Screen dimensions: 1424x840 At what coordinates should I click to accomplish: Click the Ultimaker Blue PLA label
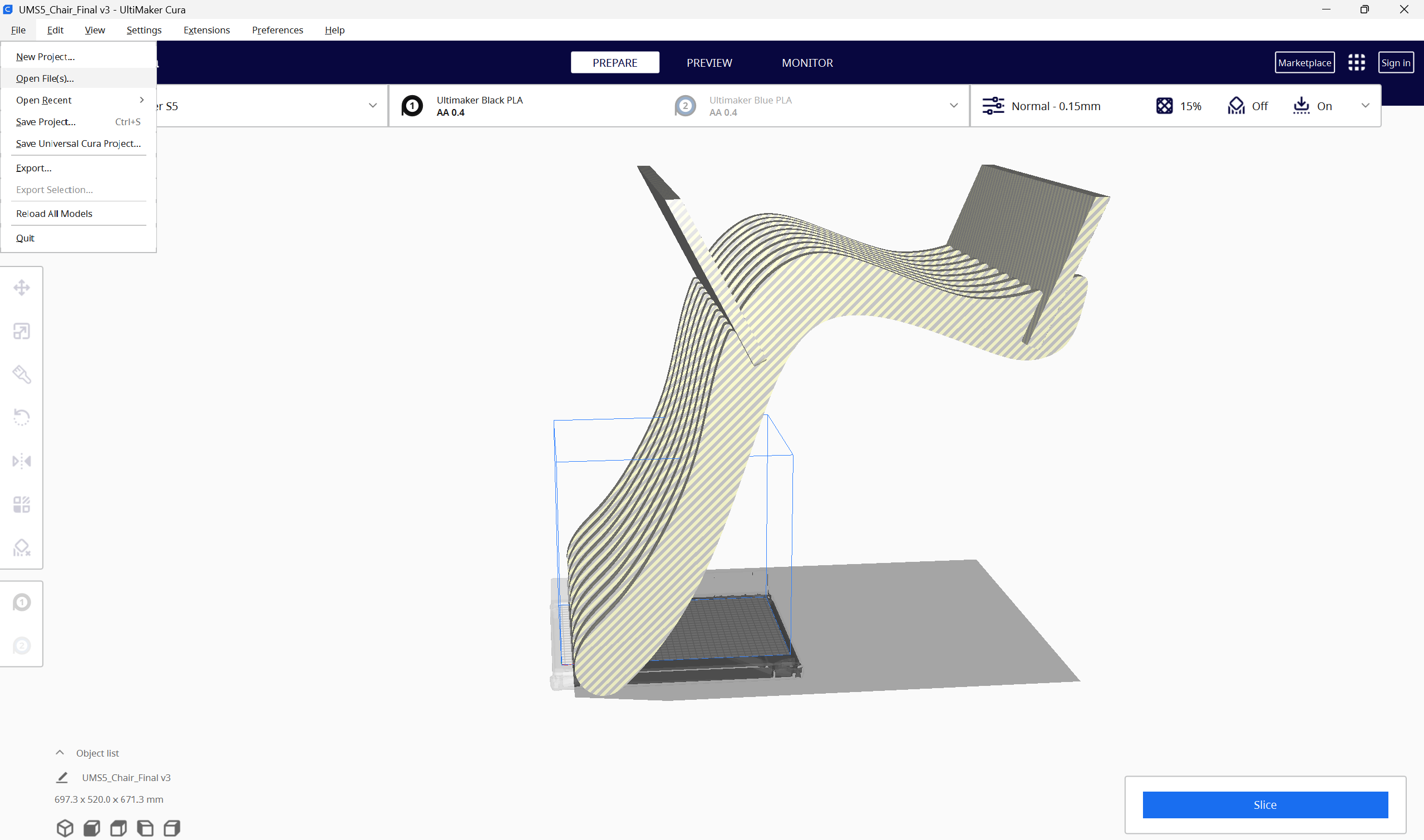(x=750, y=100)
